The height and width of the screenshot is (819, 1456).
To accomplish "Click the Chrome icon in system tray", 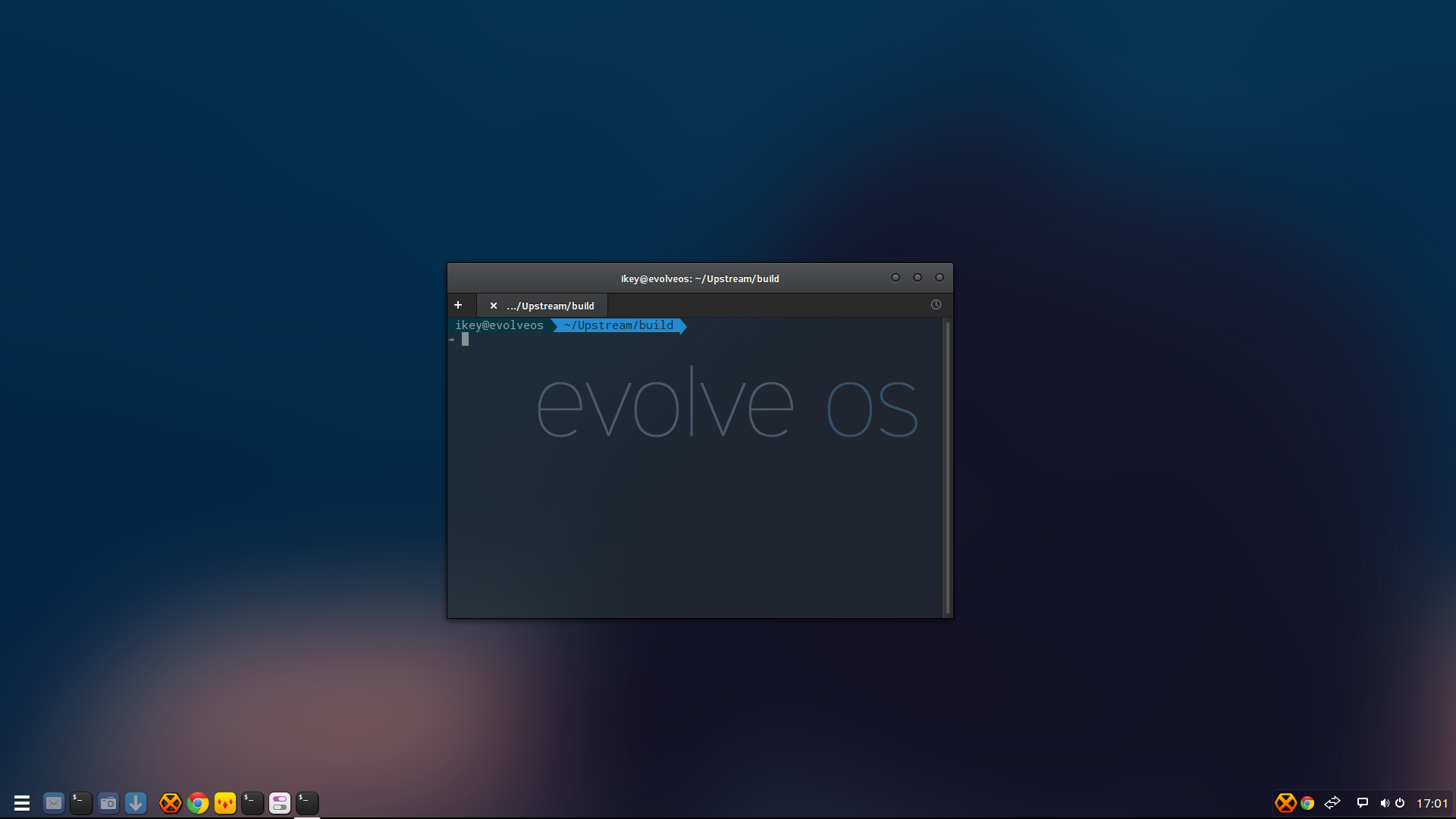I will click(x=1307, y=803).
